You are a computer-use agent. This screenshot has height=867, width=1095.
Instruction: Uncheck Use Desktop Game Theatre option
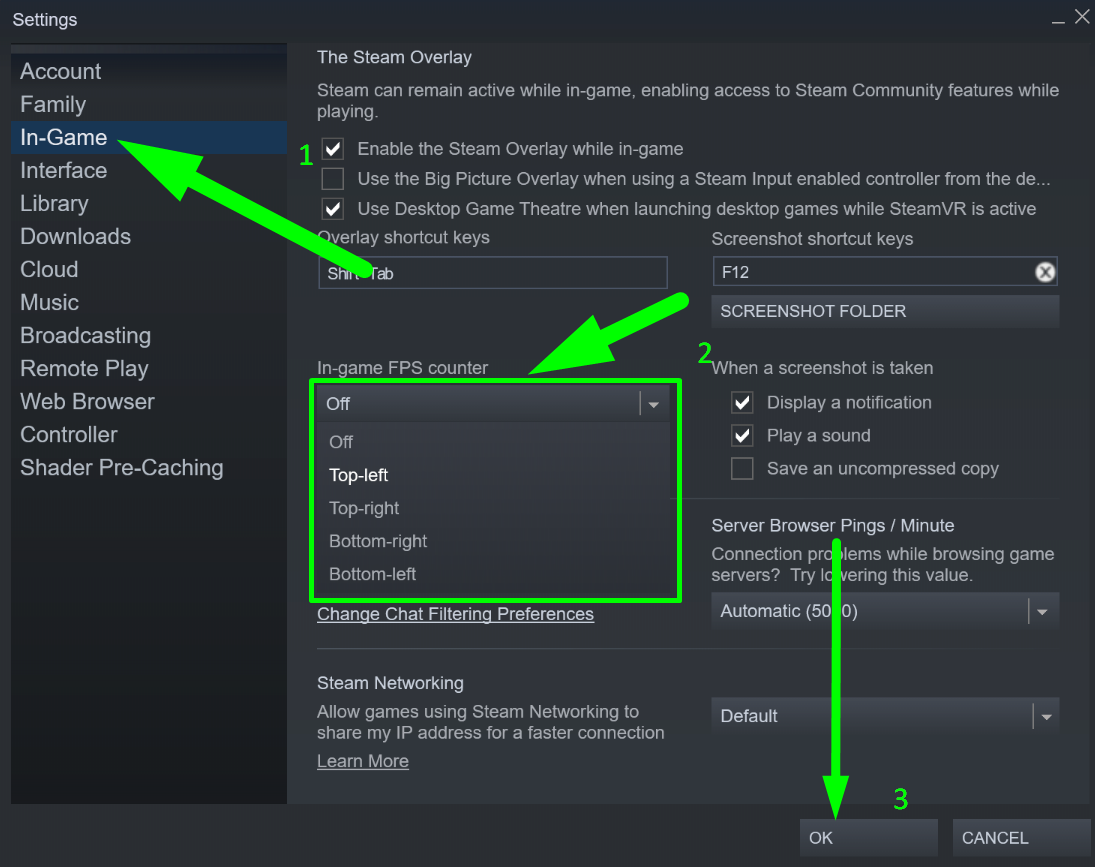coord(333,209)
